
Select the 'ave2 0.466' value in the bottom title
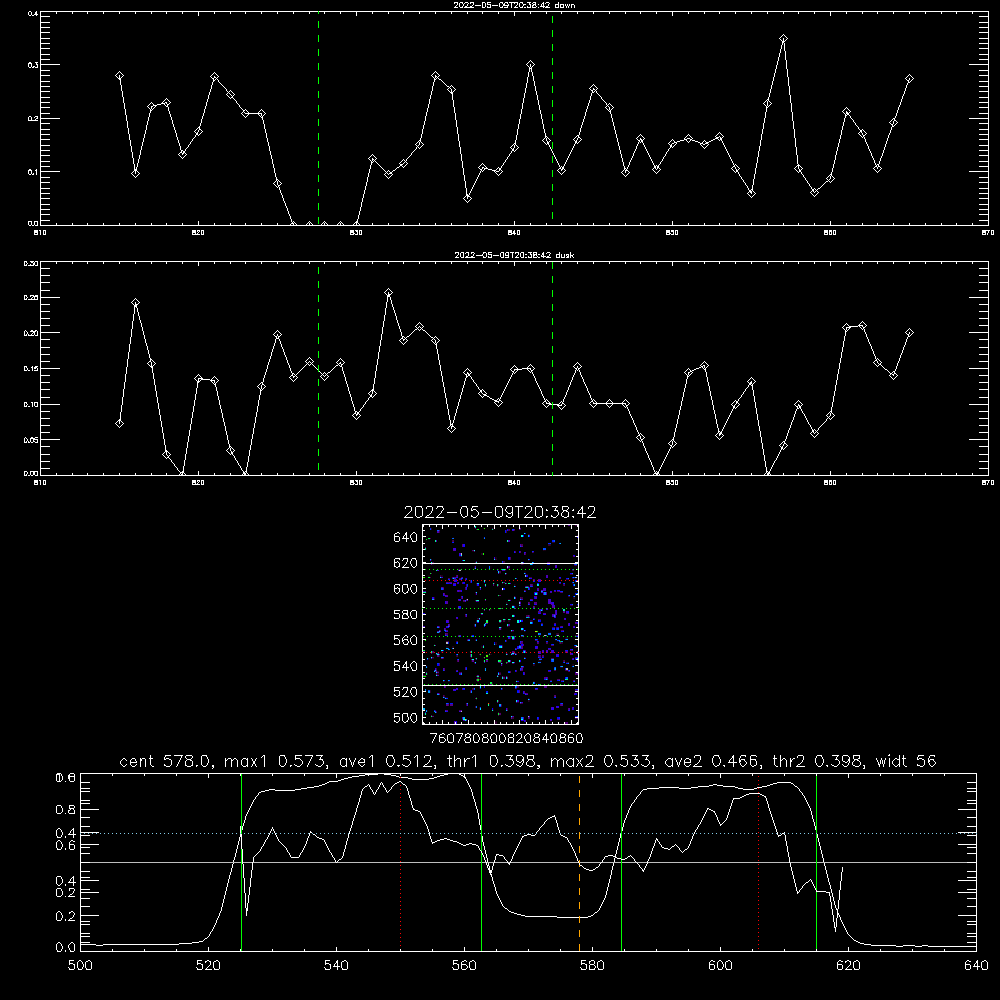click(711, 761)
